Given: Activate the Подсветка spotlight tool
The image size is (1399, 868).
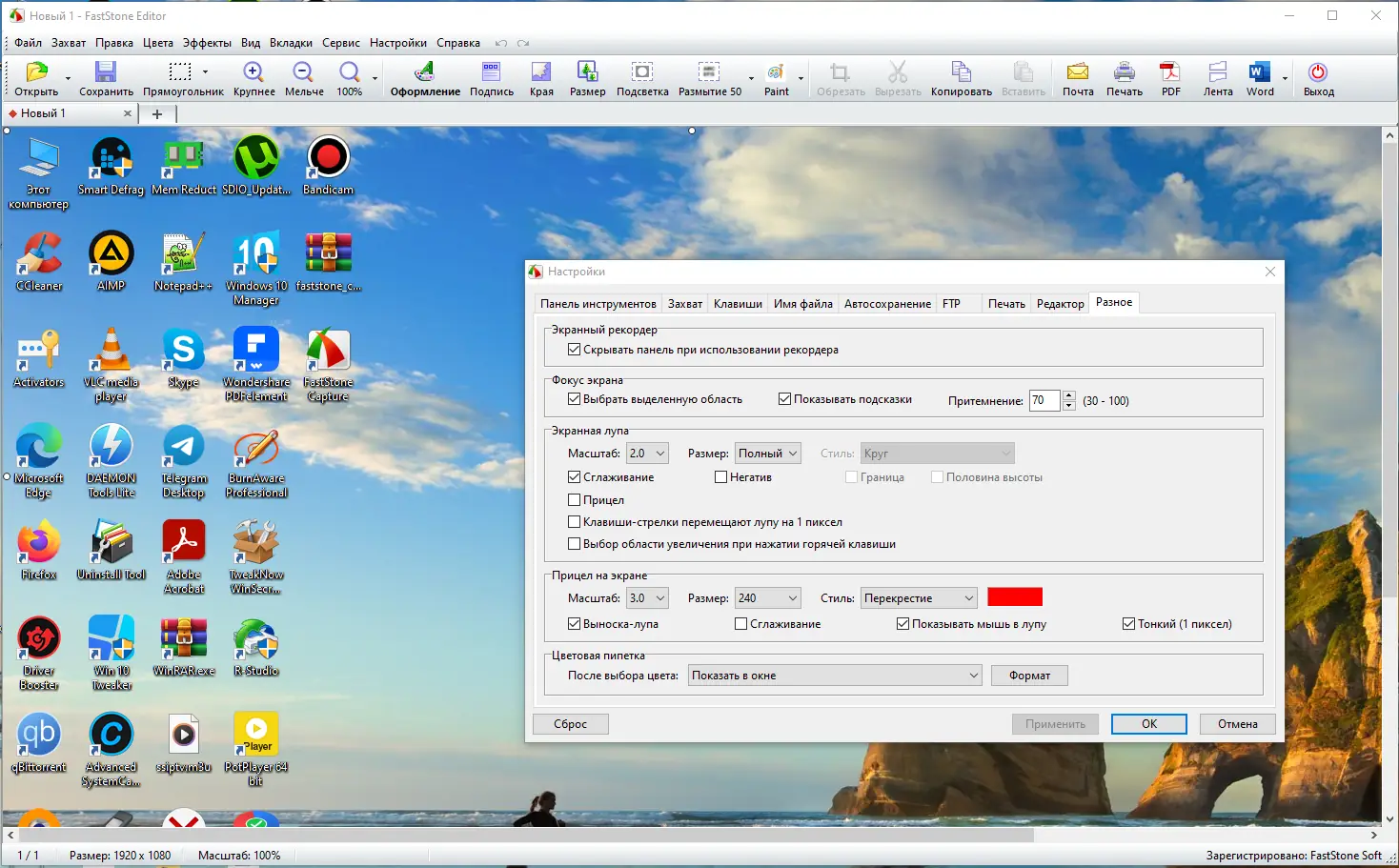Looking at the screenshot, I should (x=642, y=79).
